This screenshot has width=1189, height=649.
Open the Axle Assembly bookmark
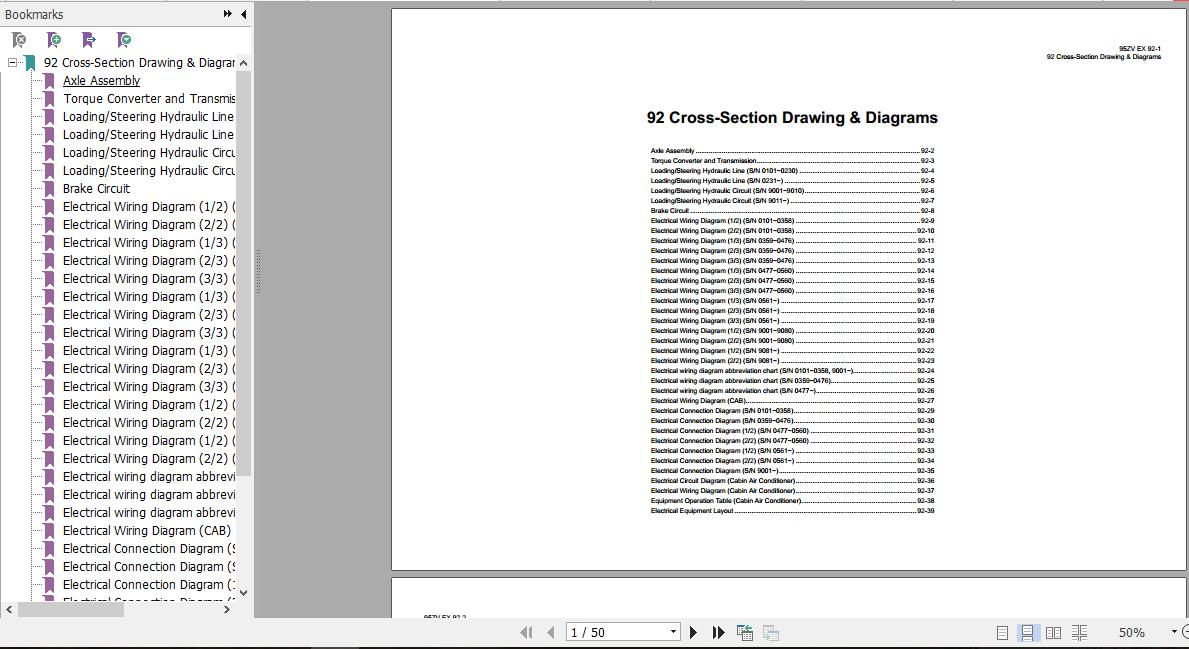tap(101, 81)
